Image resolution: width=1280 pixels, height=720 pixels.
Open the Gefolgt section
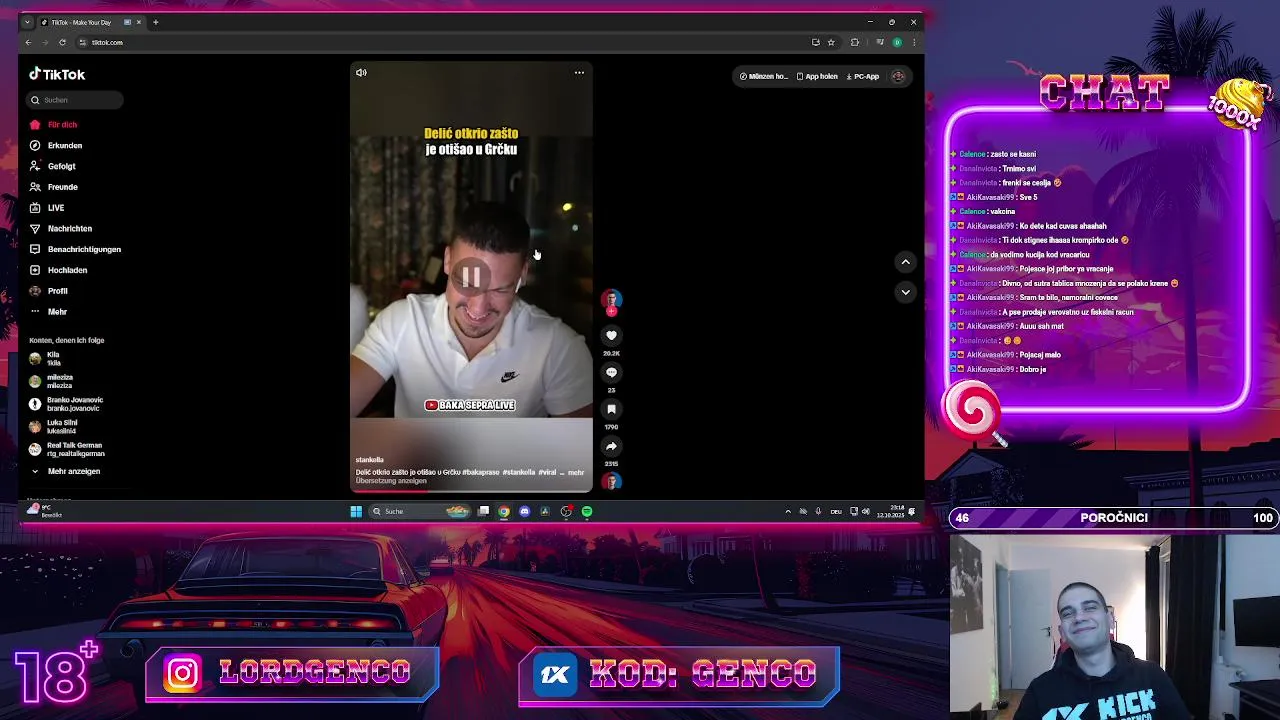(53, 166)
